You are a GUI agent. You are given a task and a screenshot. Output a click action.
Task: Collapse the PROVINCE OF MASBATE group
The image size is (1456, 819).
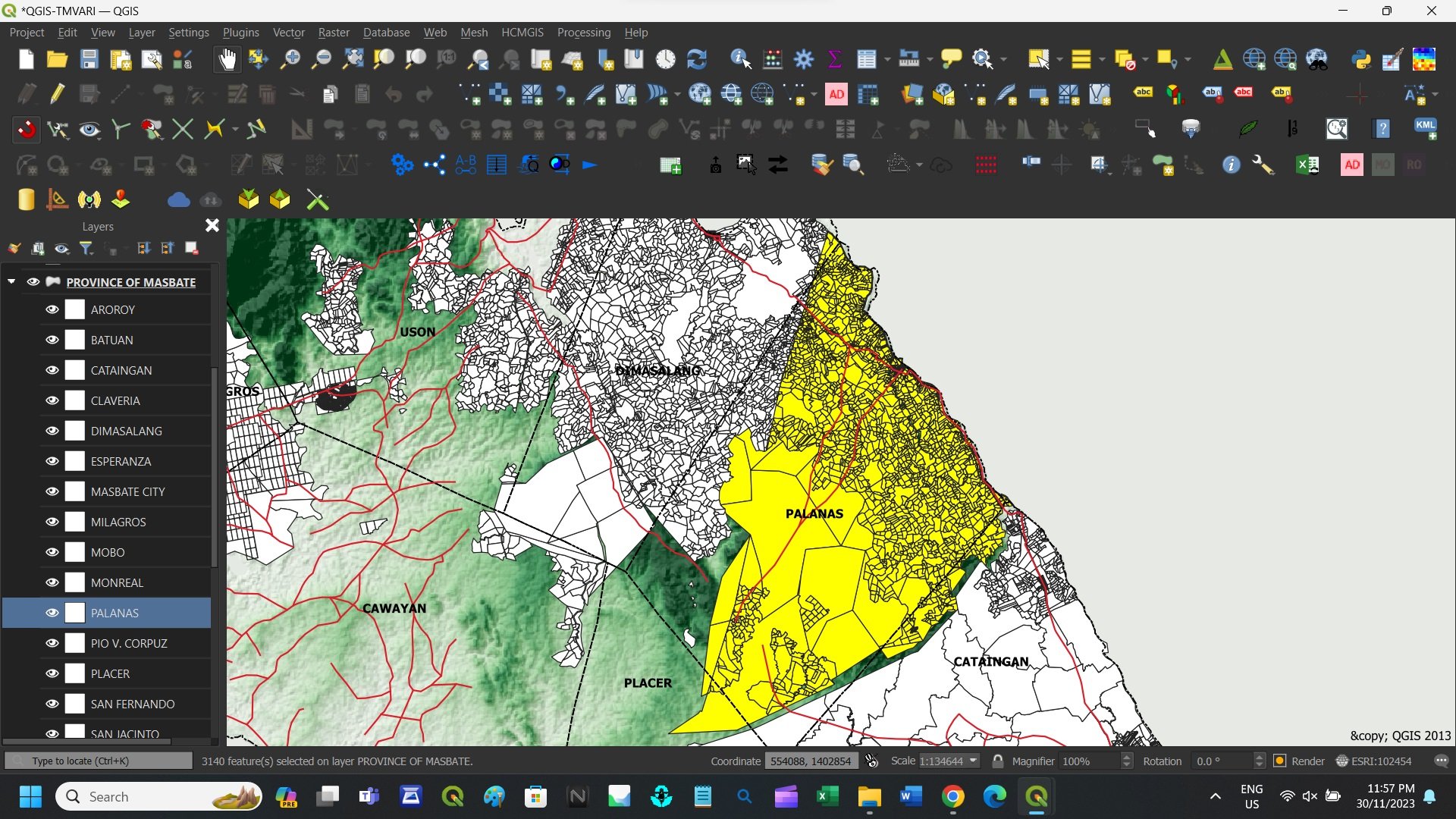pyautogui.click(x=11, y=281)
